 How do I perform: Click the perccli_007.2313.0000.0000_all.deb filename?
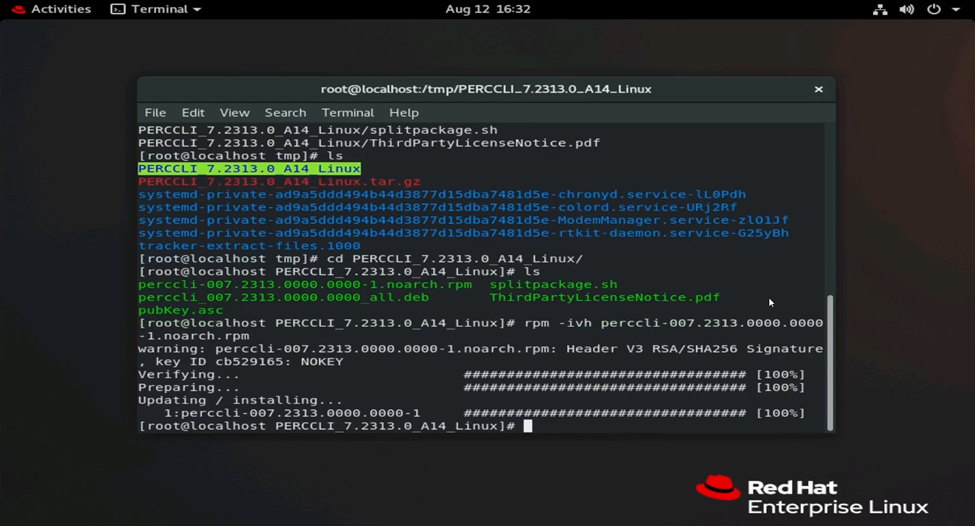point(284,297)
